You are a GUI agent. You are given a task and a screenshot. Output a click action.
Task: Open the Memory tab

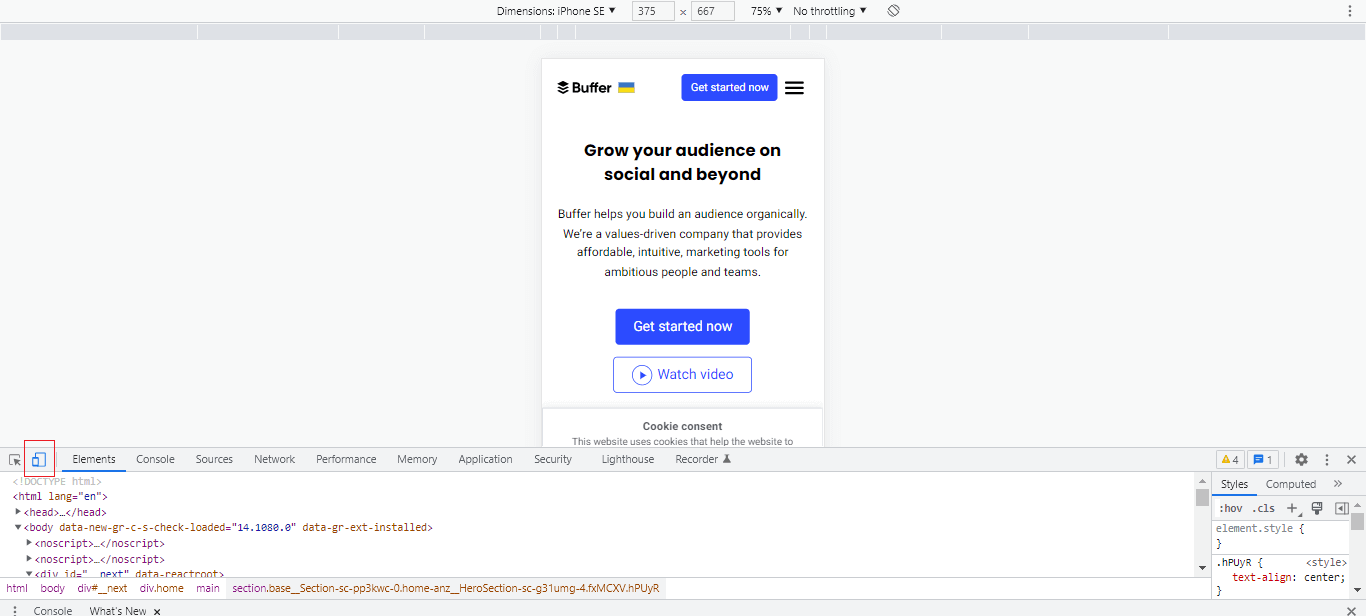tap(417, 459)
